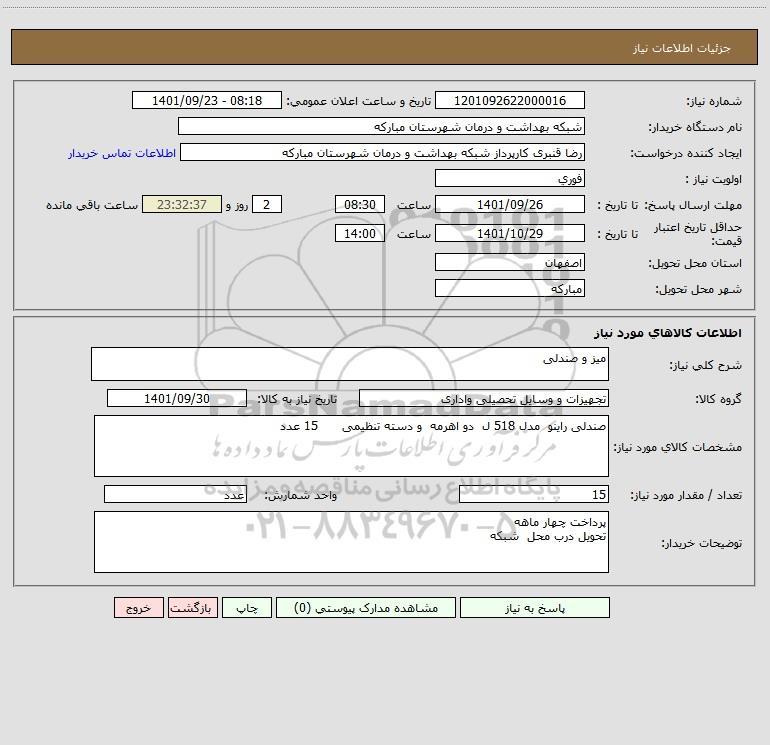Click the label اولویت نیاز
Image resolution: width=770 pixels, height=745 pixels.
pos(714,179)
